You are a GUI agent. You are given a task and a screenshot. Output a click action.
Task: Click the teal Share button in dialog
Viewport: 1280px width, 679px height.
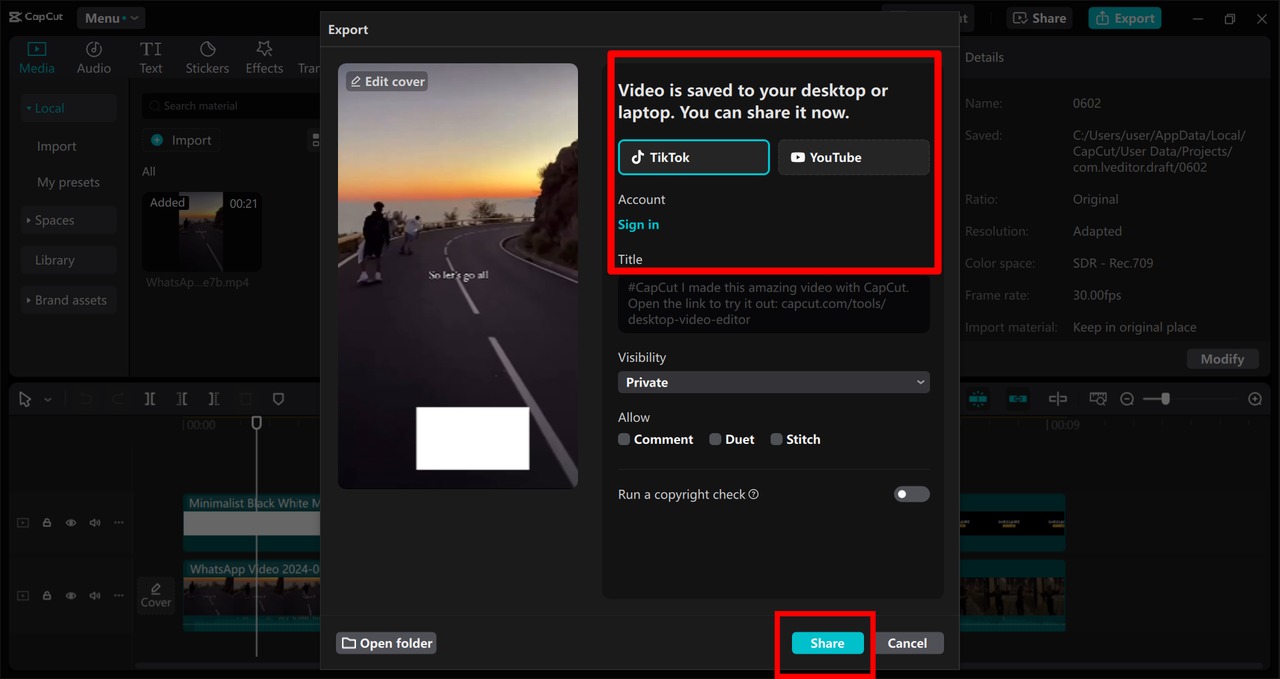(827, 643)
